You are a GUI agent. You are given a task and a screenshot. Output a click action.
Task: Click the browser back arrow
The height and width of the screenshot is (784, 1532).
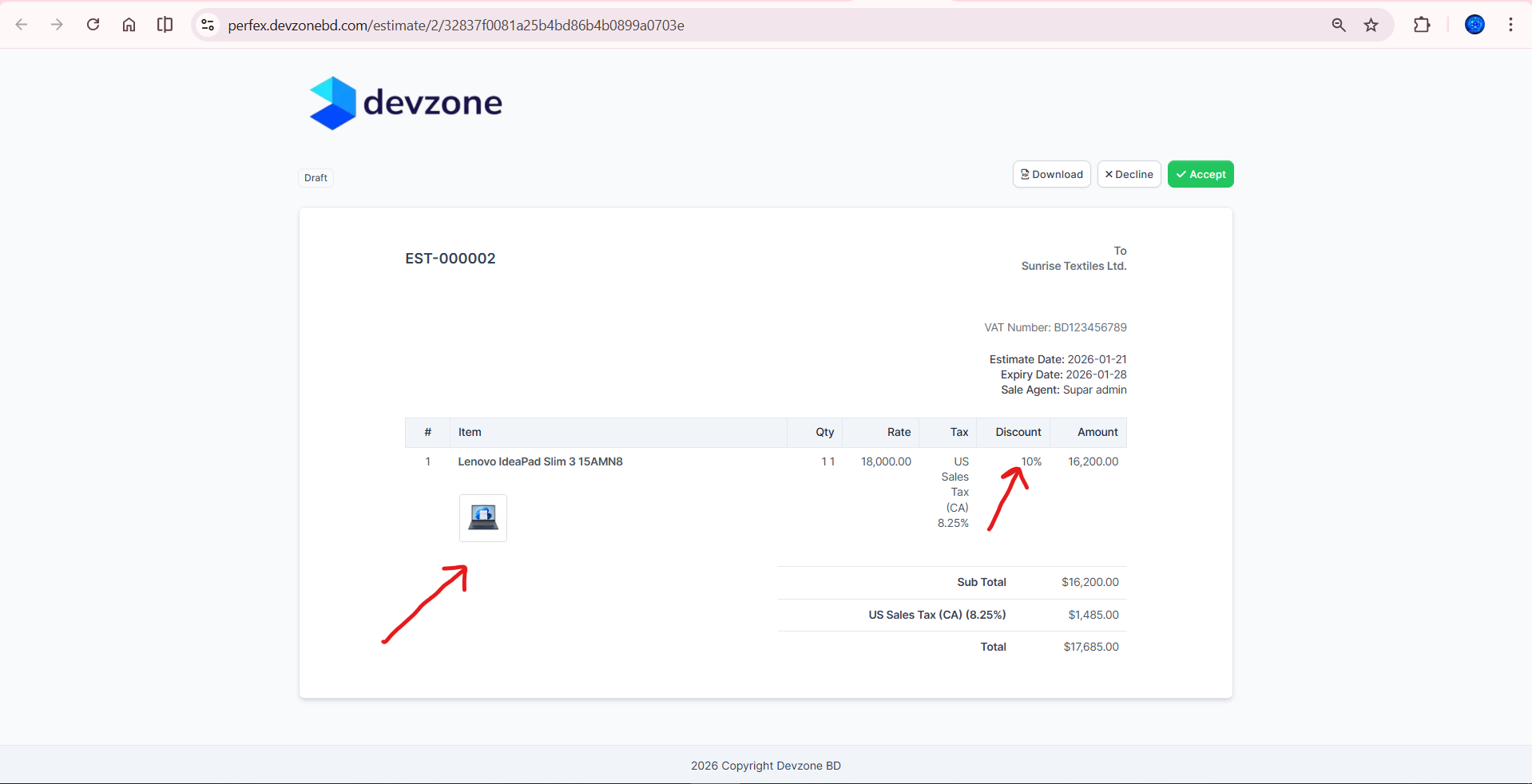[x=22, y=25]
